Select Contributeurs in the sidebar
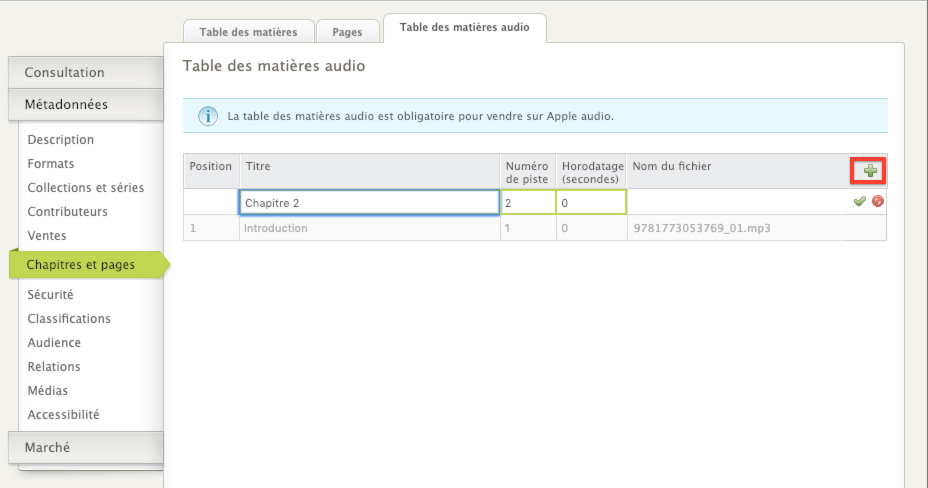 point(68,212)
